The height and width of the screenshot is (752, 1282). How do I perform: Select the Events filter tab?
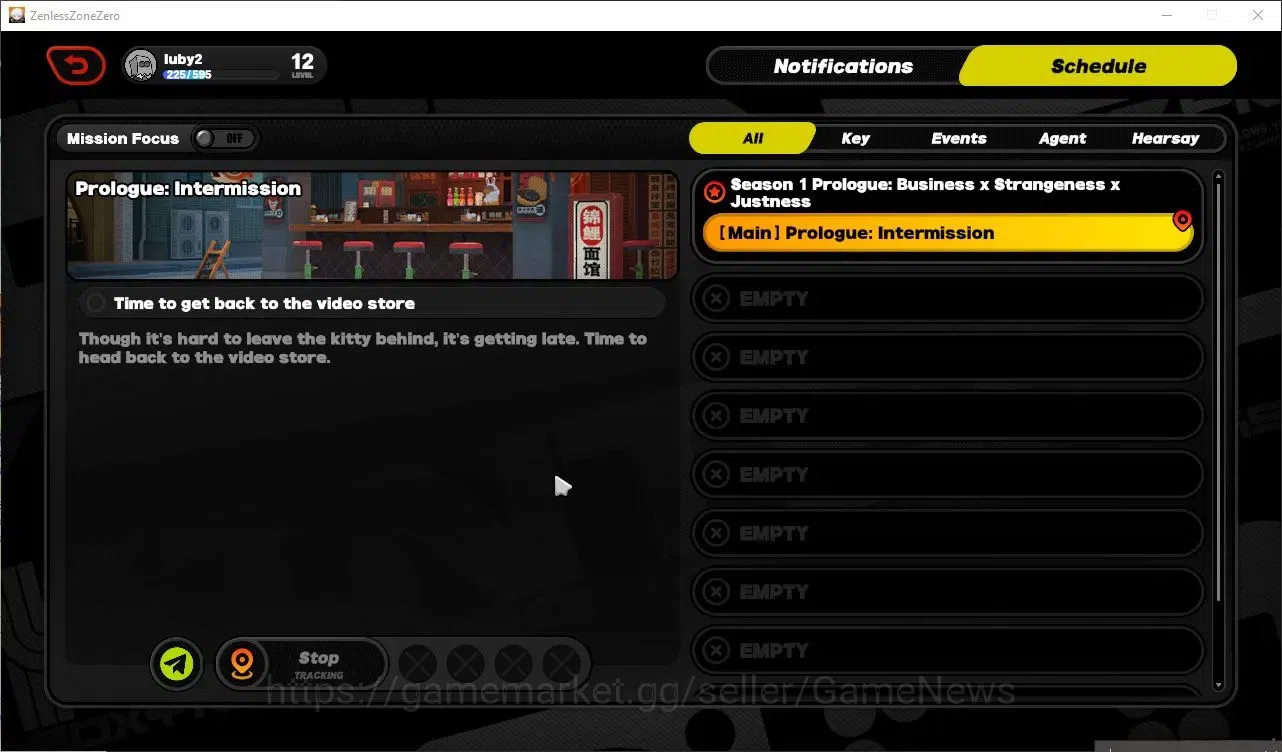click(959, 138)
